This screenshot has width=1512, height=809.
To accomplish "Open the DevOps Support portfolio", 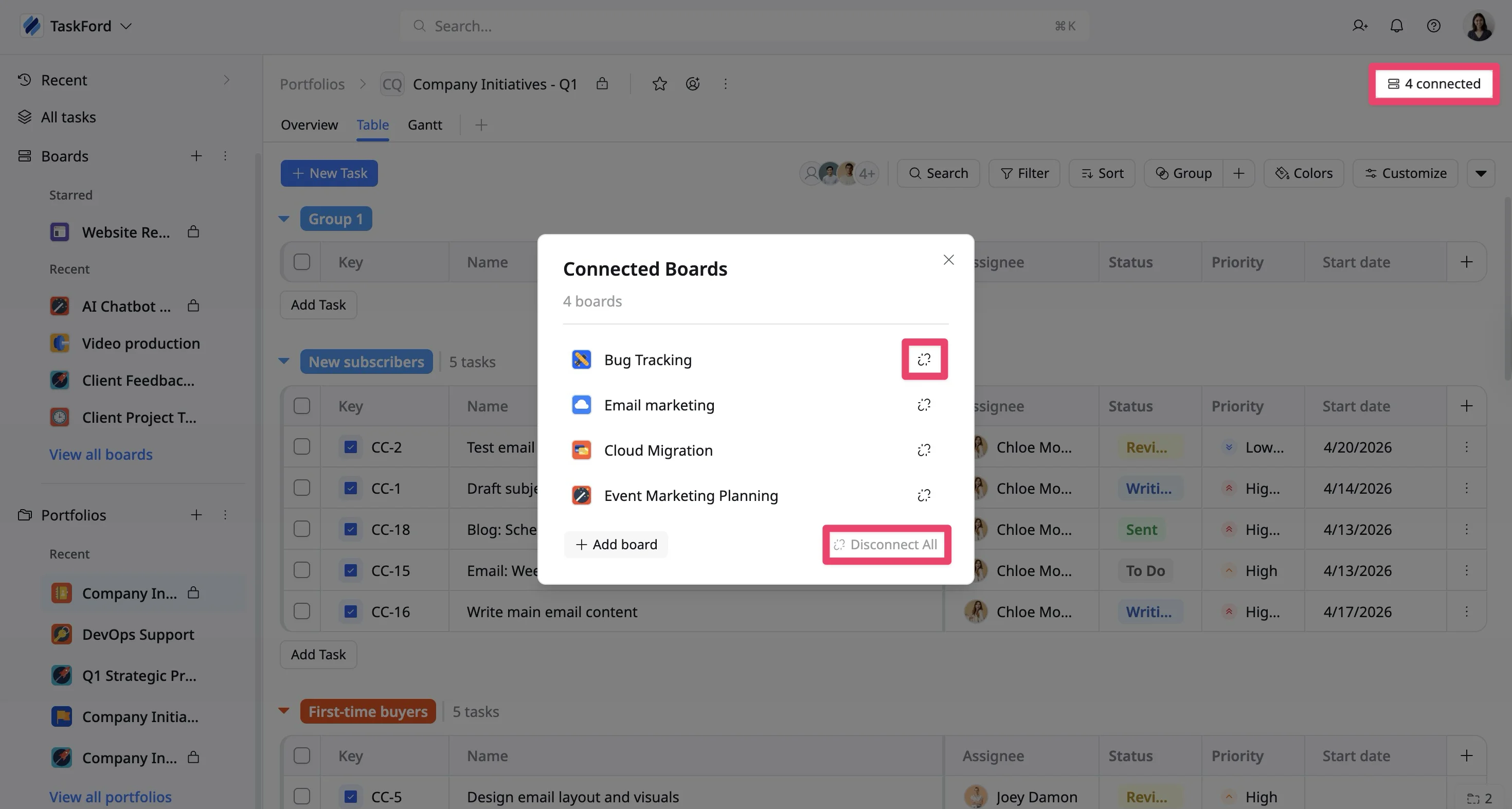I will (138, 635).
